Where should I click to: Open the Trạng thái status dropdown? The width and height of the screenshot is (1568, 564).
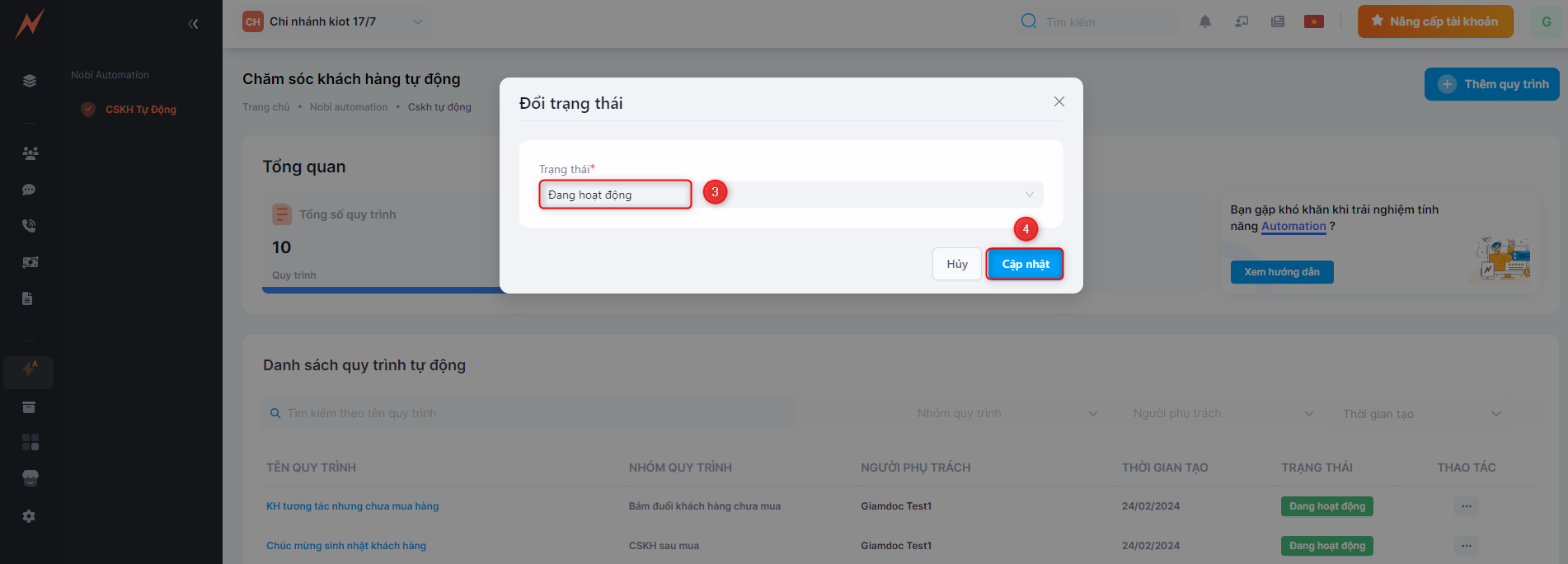[x=790, y=195]
